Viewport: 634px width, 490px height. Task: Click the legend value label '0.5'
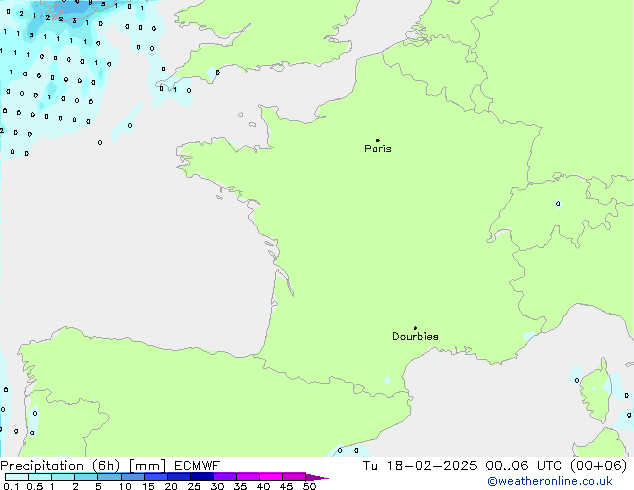tap(35, 486)
